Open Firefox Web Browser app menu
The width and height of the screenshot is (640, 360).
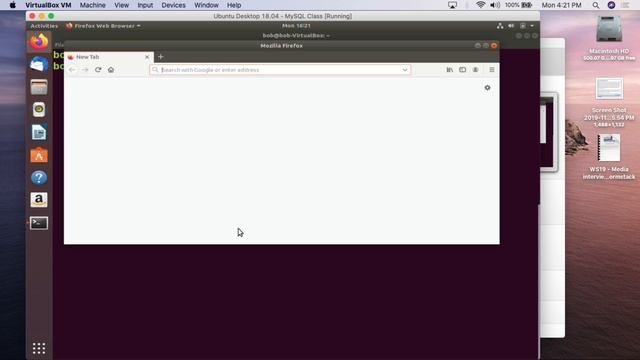tap(103, 26)
